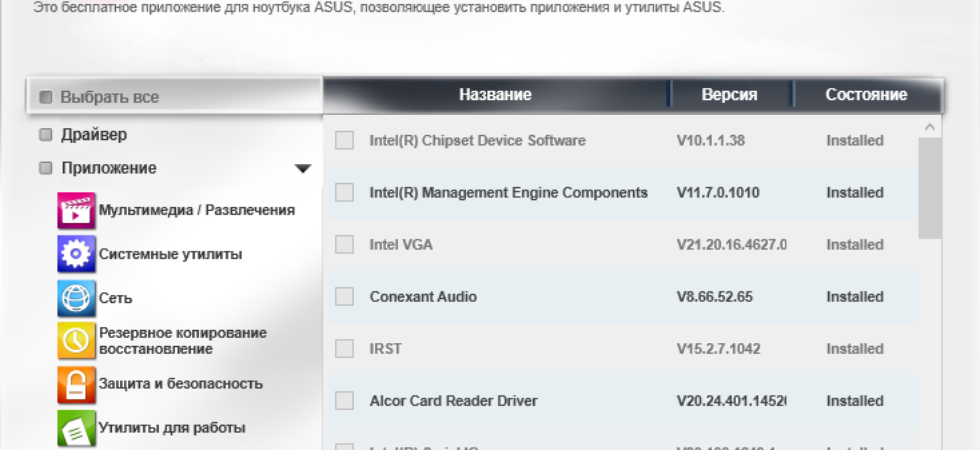Open Мультимедиа / Развлечения category icon
This screenshot has width=980, height=450.
[76, 211]
